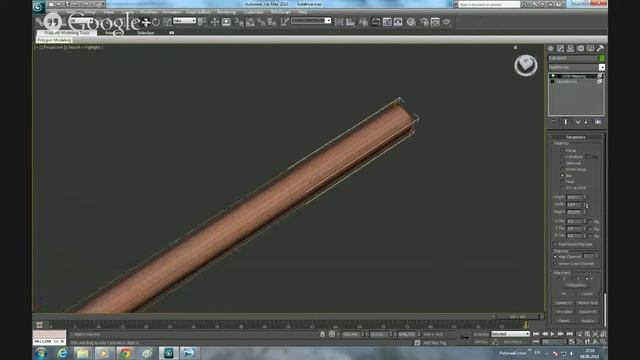Adjust the Map Channel spinner

(597, 256)
